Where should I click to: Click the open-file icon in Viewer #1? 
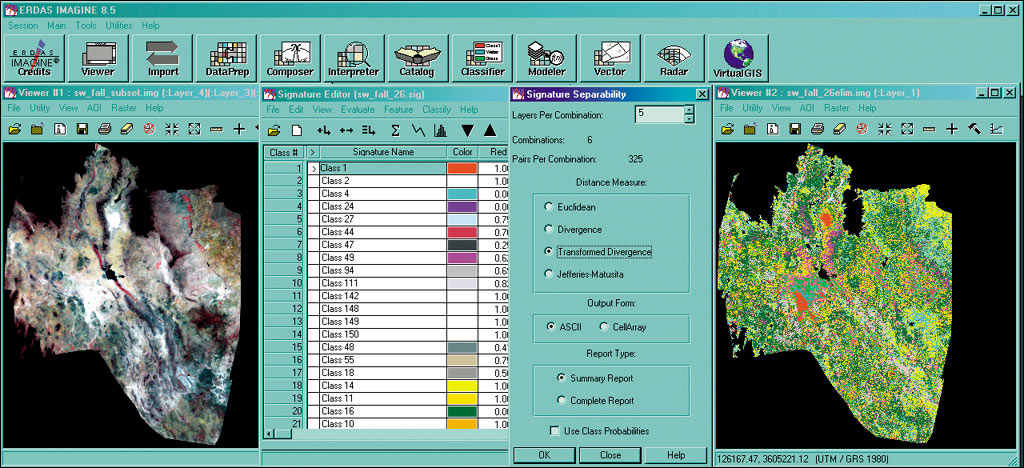pos(15,129)
